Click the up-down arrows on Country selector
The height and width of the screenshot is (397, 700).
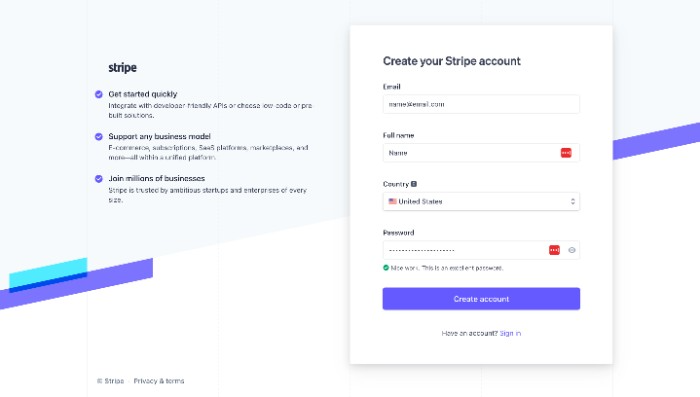click(573, 201)
